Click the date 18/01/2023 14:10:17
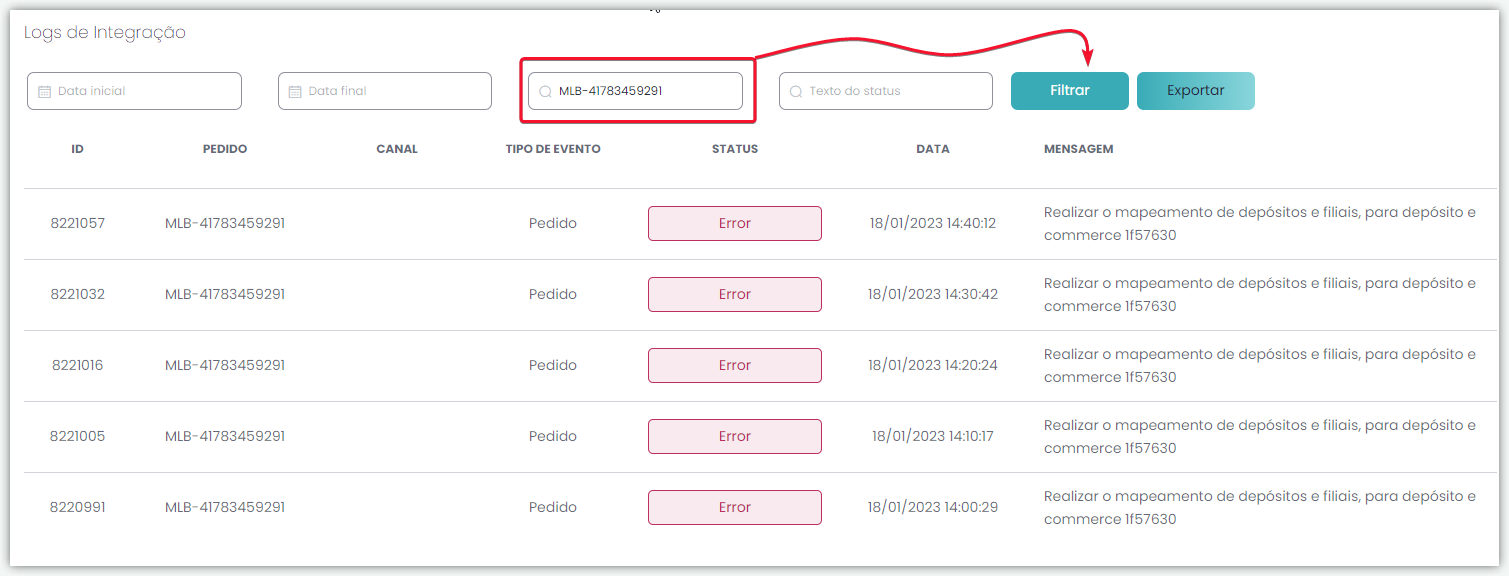This screenshot has height=576, width=1509. 933,436
